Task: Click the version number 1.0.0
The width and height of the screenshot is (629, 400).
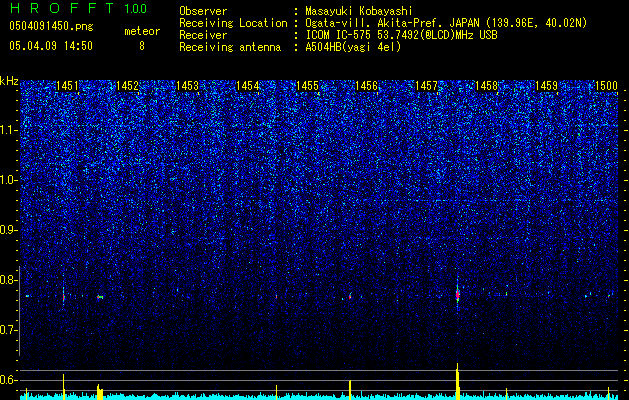Action: (x=136, y=9)
